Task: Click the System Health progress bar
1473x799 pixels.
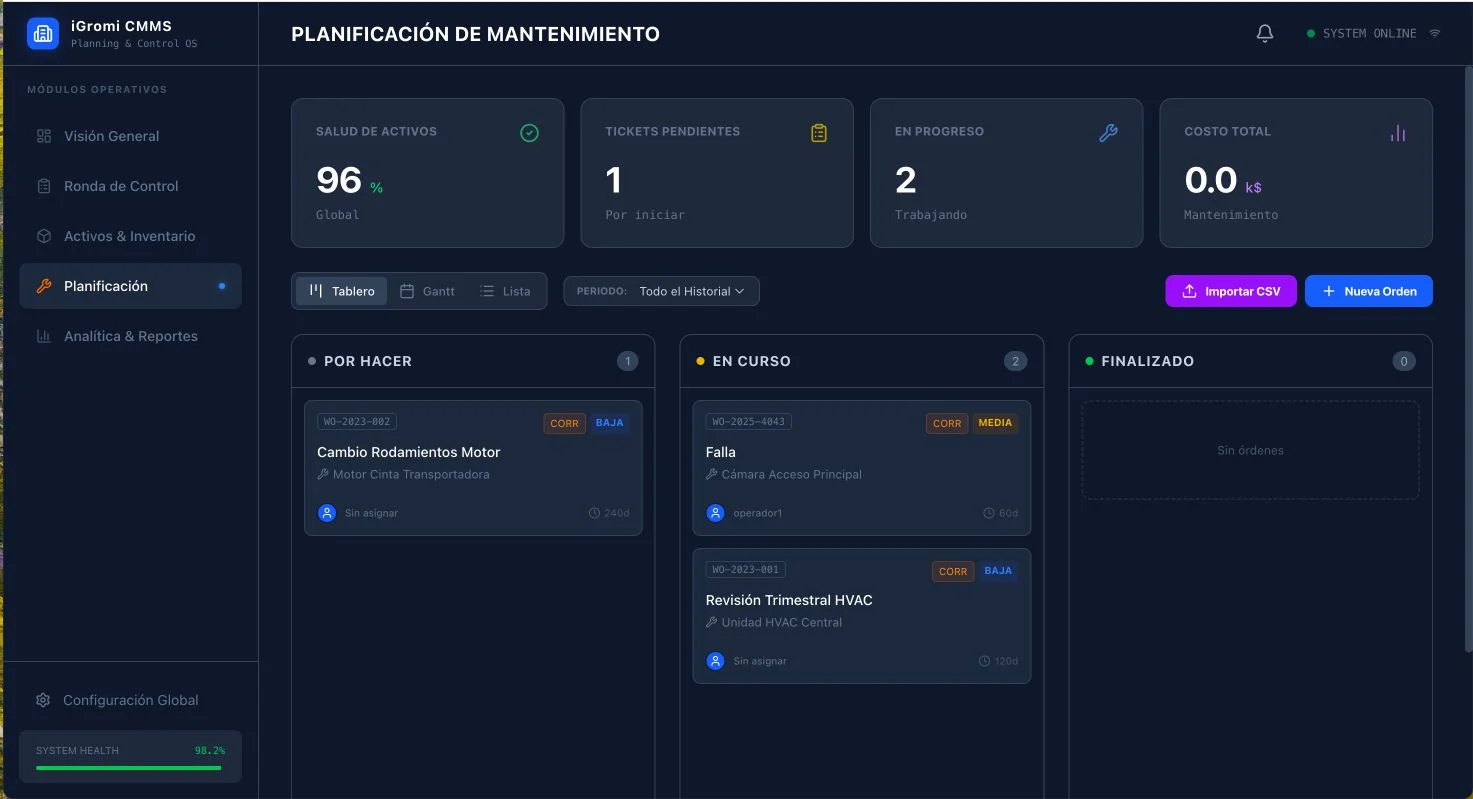Action: pos(128,768)
